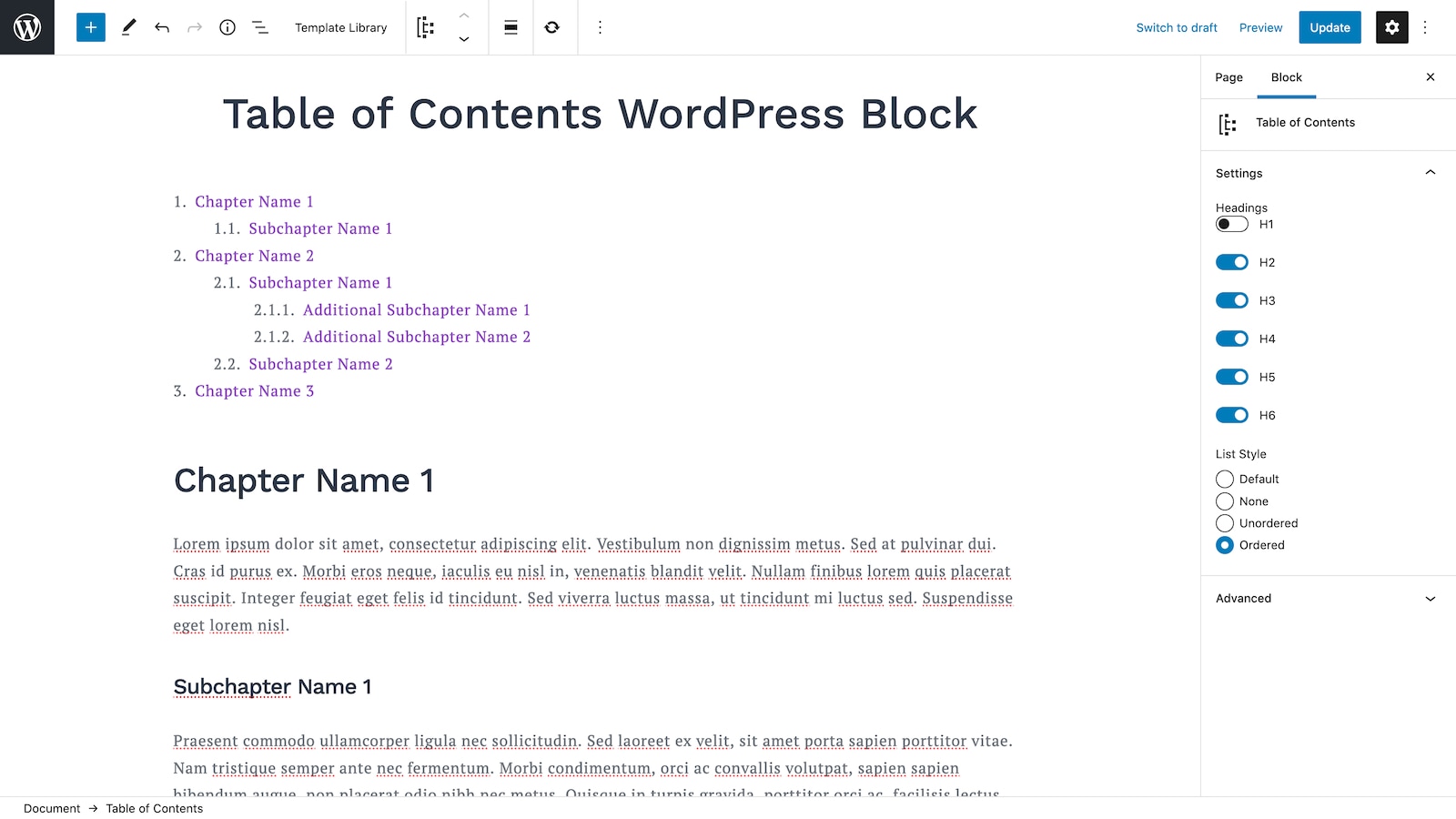Open the editor options three-dot menu
The height and width of the screenshot is (819, 1456).
click(x=1426, y=27)
